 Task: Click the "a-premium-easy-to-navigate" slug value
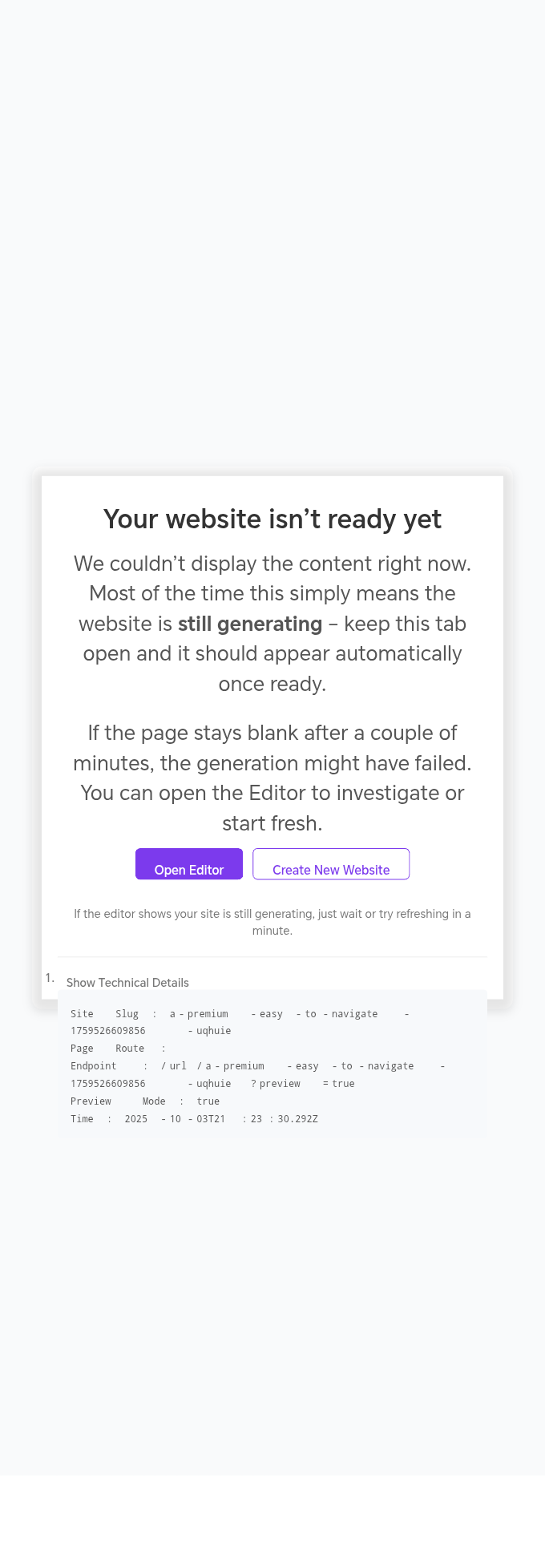pos(273,1014)
